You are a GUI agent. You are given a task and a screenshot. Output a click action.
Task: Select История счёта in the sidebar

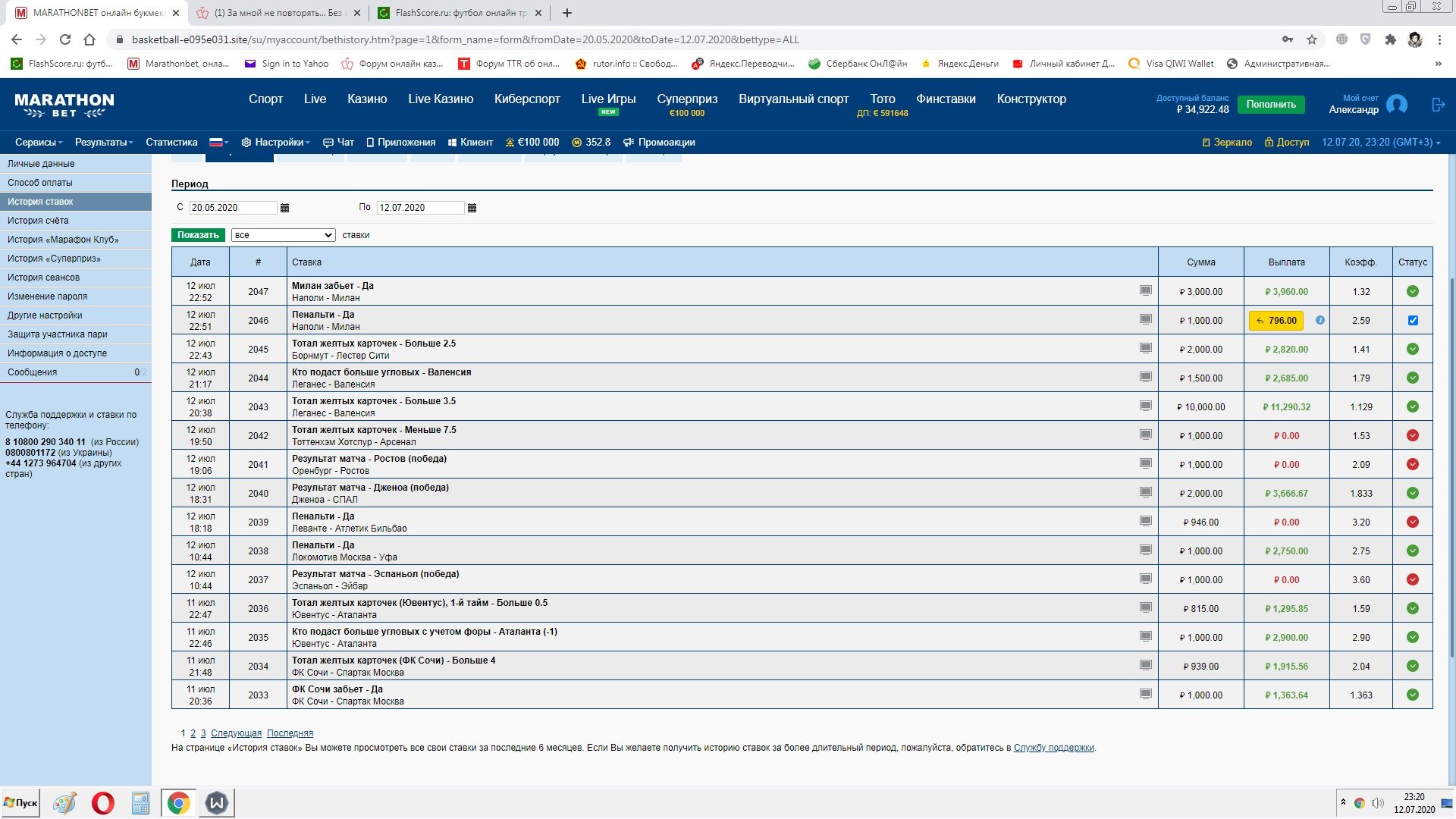coord(38,221)
